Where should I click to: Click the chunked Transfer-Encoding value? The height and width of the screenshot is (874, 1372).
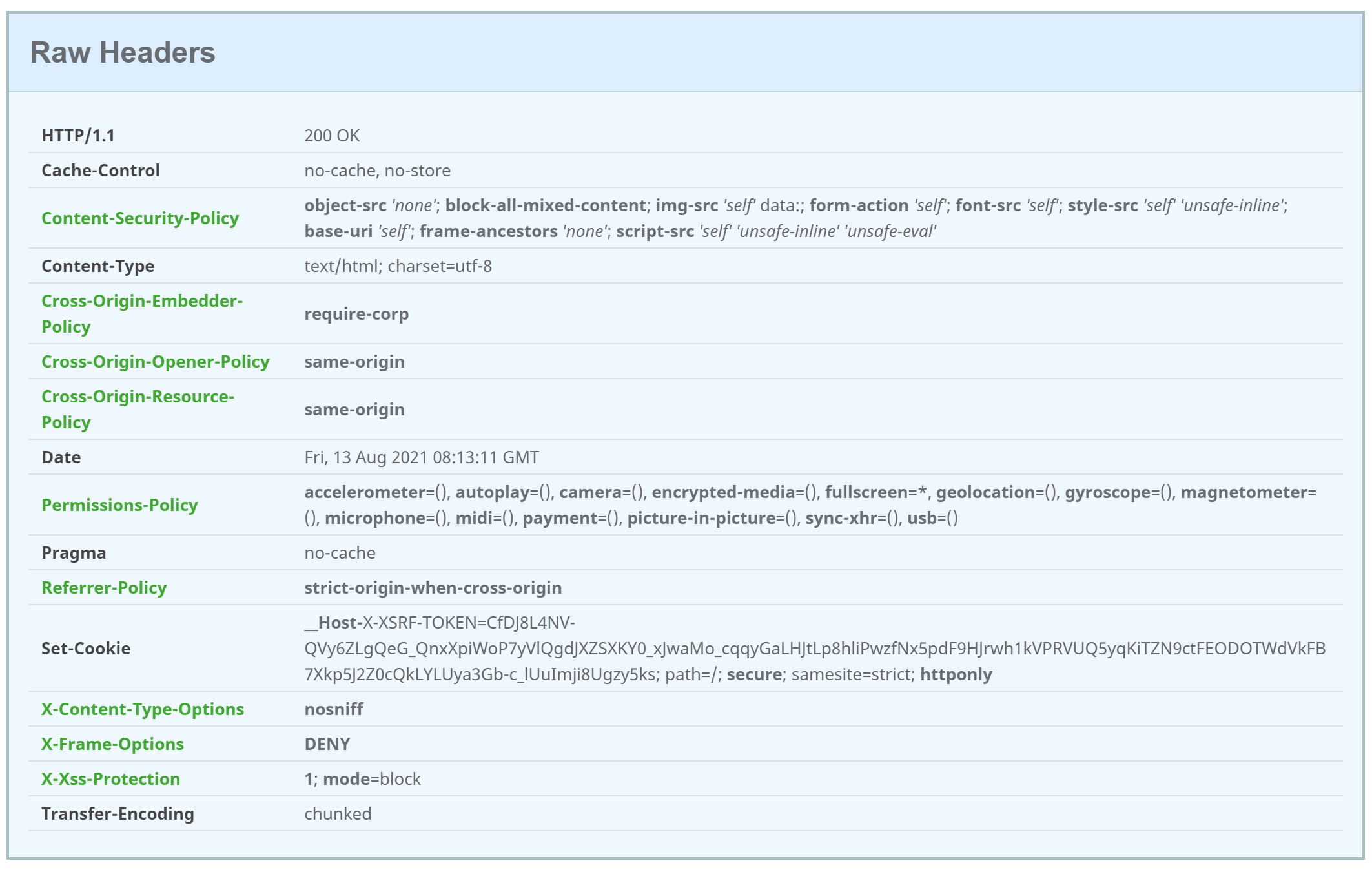338,814
